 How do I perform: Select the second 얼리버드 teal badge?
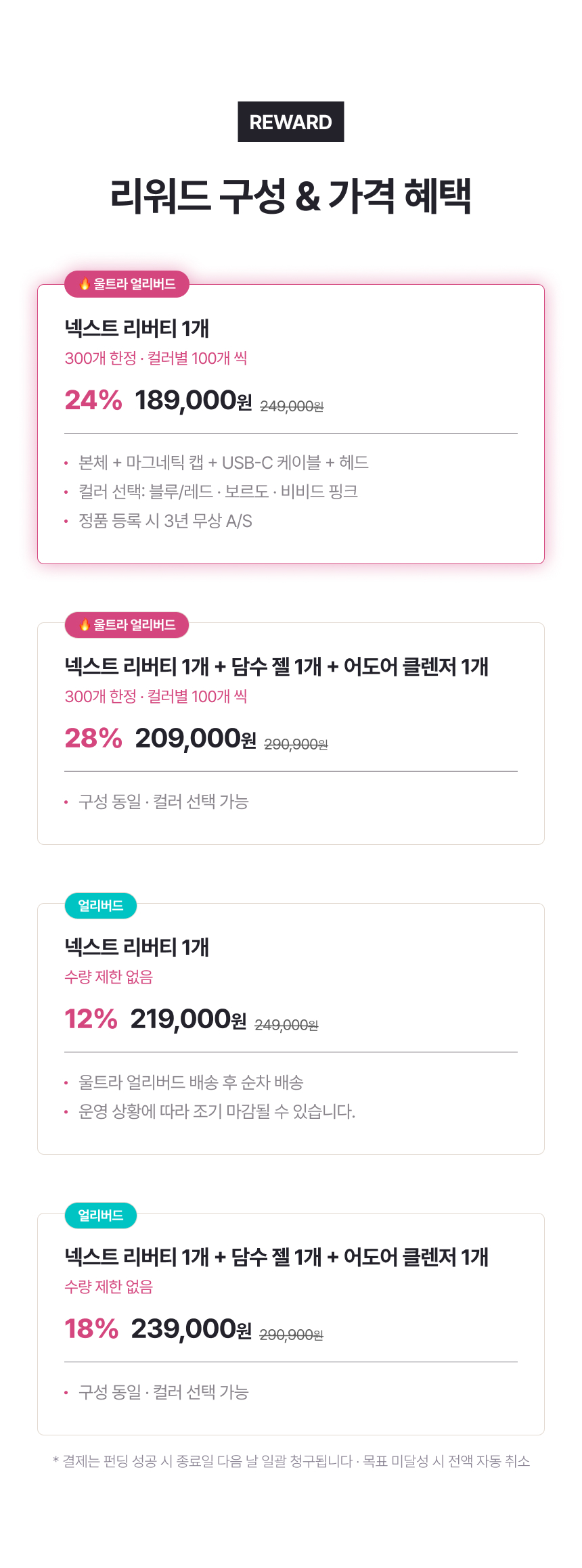pos(101,1216)
